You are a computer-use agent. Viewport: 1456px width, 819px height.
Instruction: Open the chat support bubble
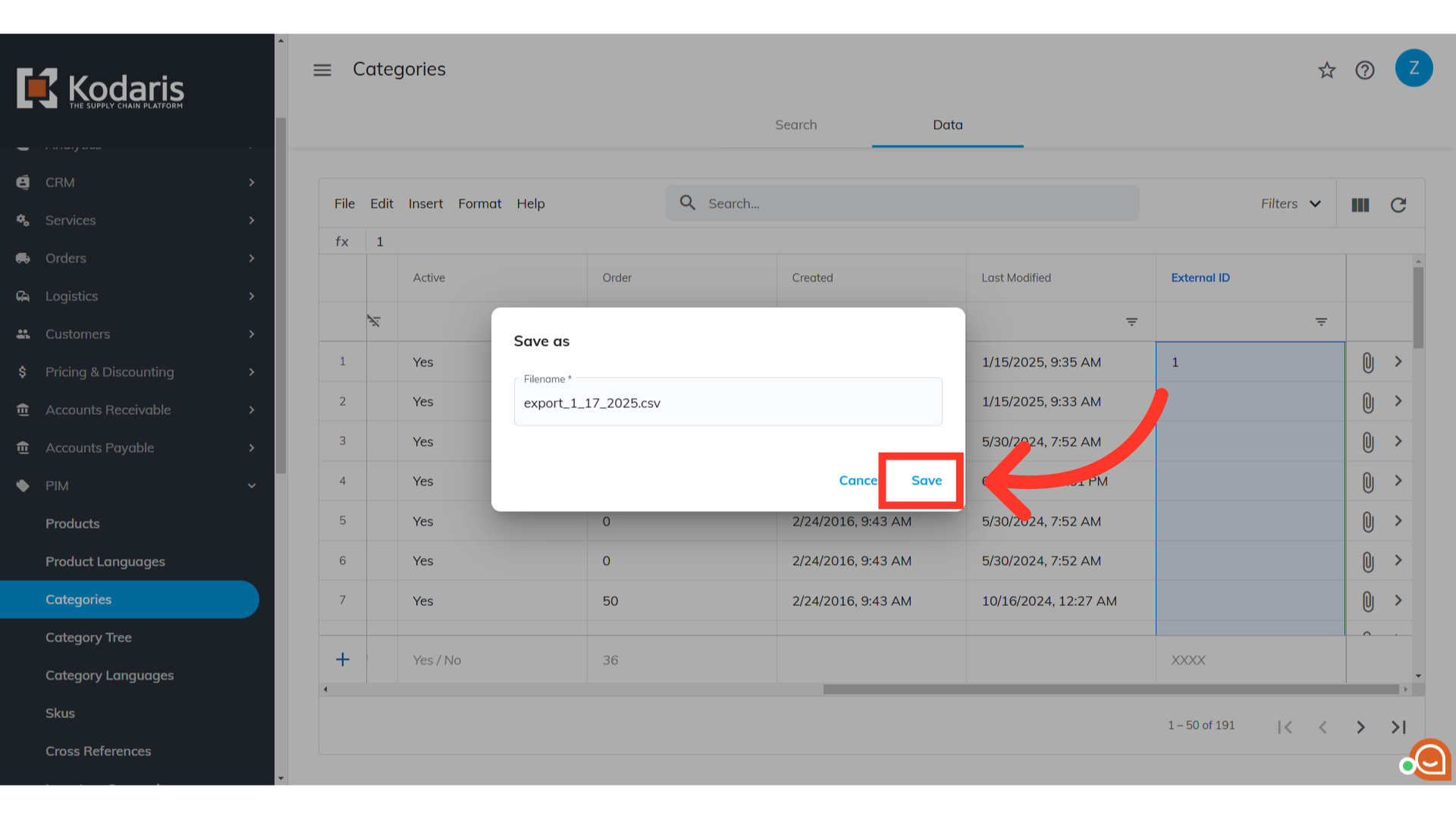click(1430, 758)
